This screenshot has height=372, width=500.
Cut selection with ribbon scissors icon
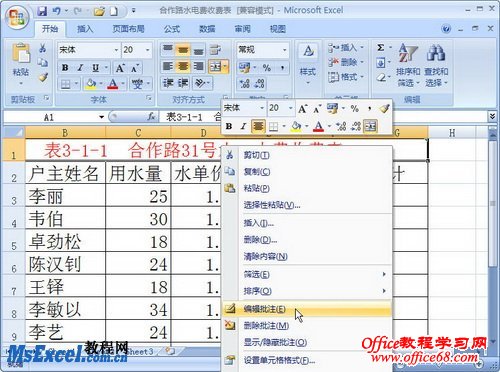click(43, 48)
